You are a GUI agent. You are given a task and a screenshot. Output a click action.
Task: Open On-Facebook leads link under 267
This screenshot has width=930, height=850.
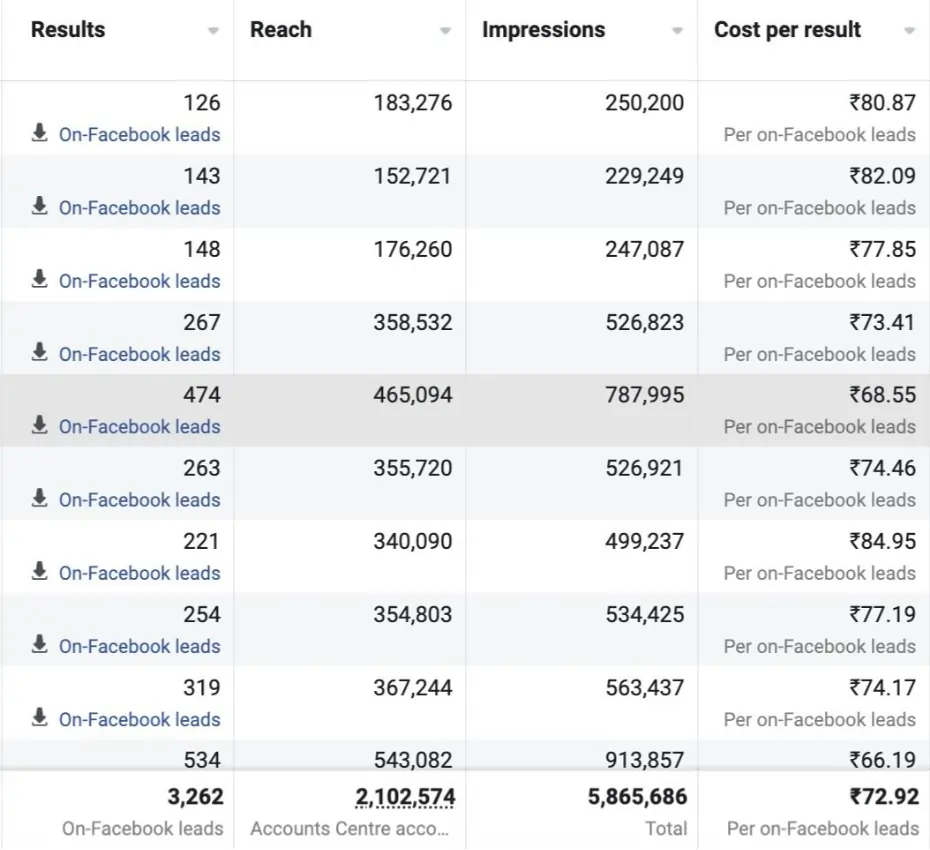(x=139, y=354)
